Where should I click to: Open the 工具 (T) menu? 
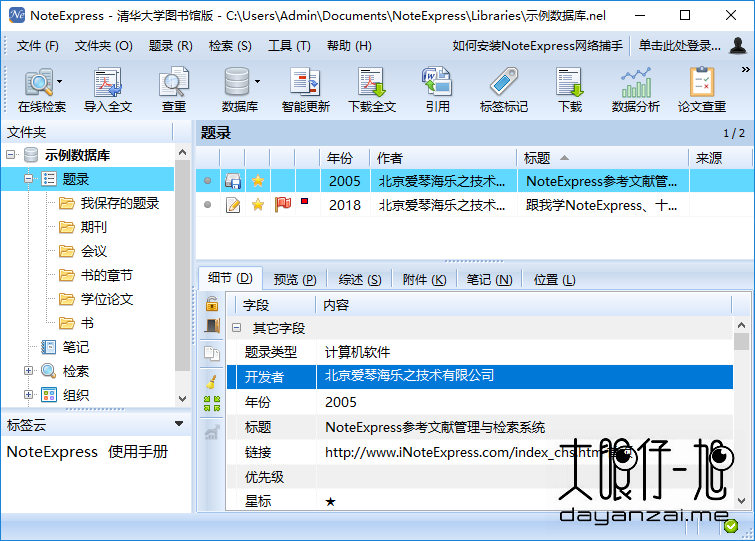pos(289,46)
